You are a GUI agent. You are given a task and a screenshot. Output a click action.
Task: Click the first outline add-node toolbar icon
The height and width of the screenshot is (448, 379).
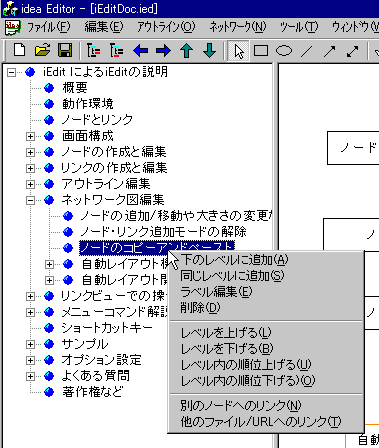pyautogui.click(x=94, y=51)
